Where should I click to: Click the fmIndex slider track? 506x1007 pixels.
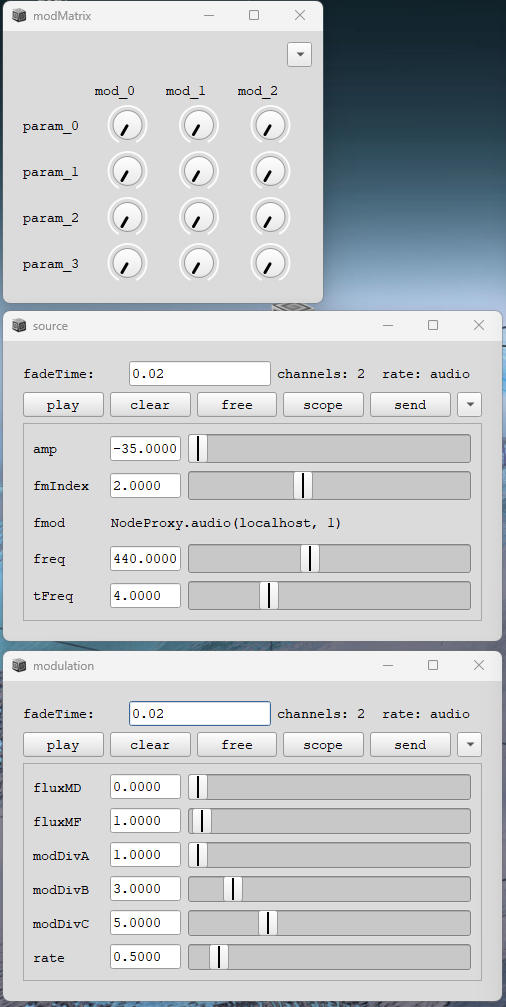(329, 486)
